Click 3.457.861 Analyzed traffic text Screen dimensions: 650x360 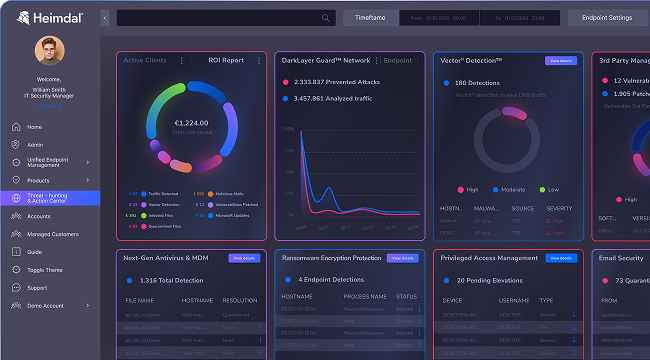click(x=333, y=98)
